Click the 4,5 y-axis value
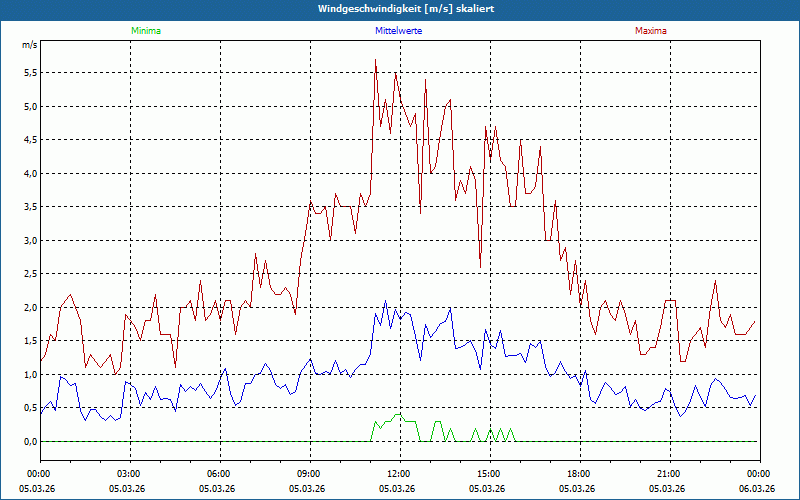The height and width of the screenshot is (500, 800). 31,140
